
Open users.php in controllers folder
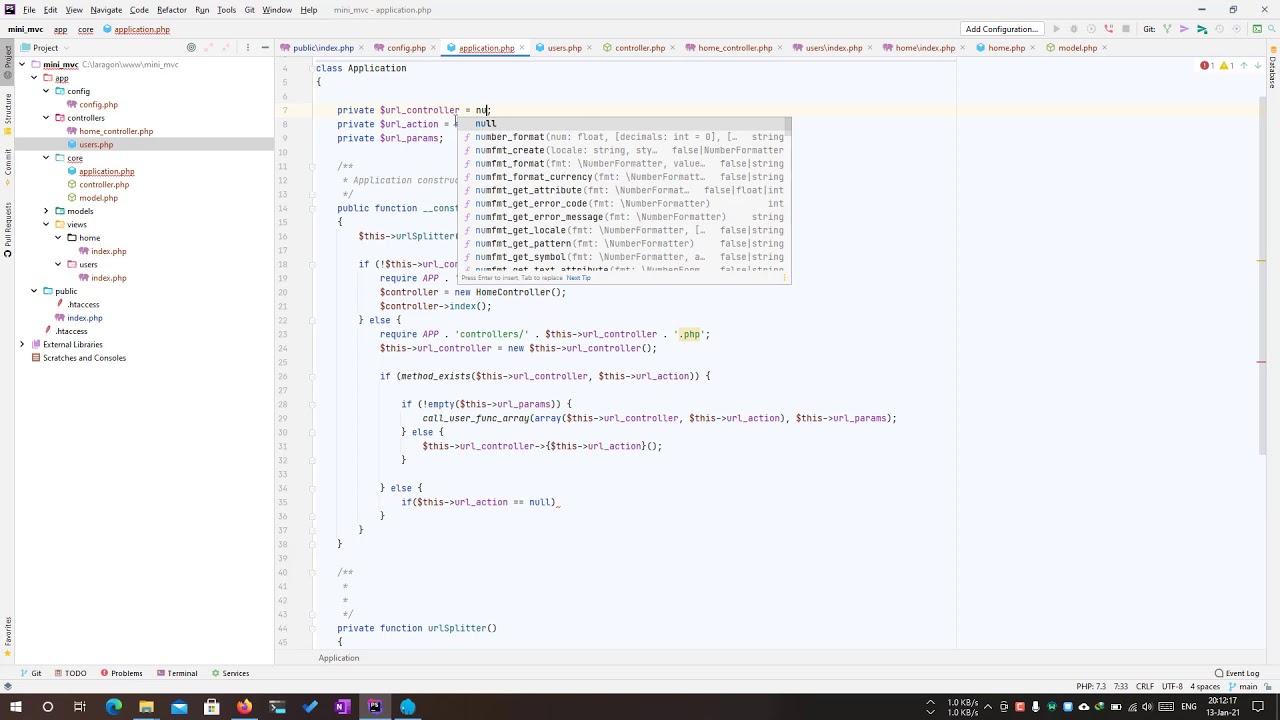96,144
